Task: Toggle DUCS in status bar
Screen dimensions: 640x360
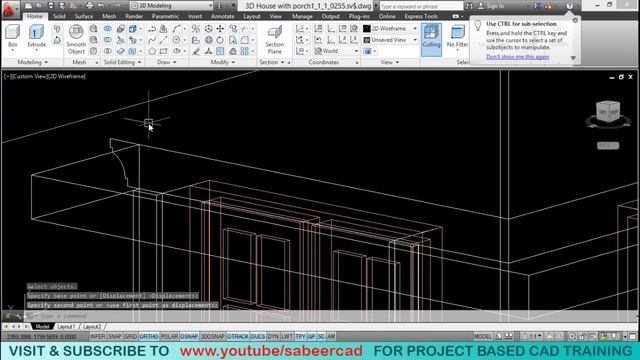Action: [258, 336]
